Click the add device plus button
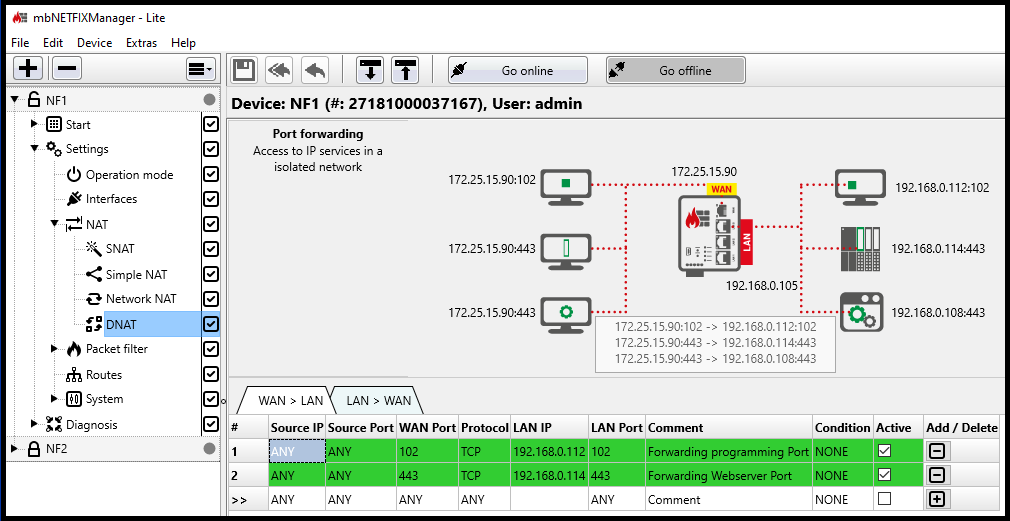1010x521 pixels. tap(28, 68)
